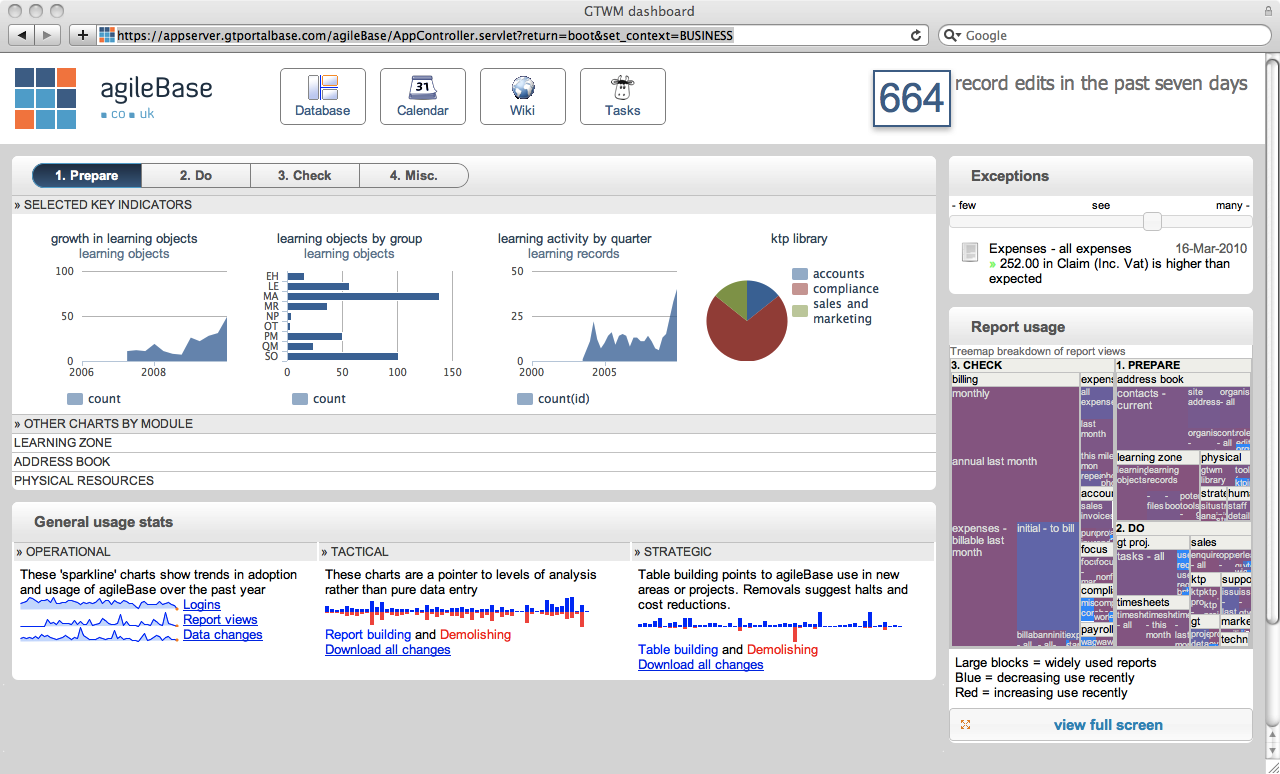Switch to the 3. Check tab
Viewport: 1280px width, 774px height.
pos(304,176)
